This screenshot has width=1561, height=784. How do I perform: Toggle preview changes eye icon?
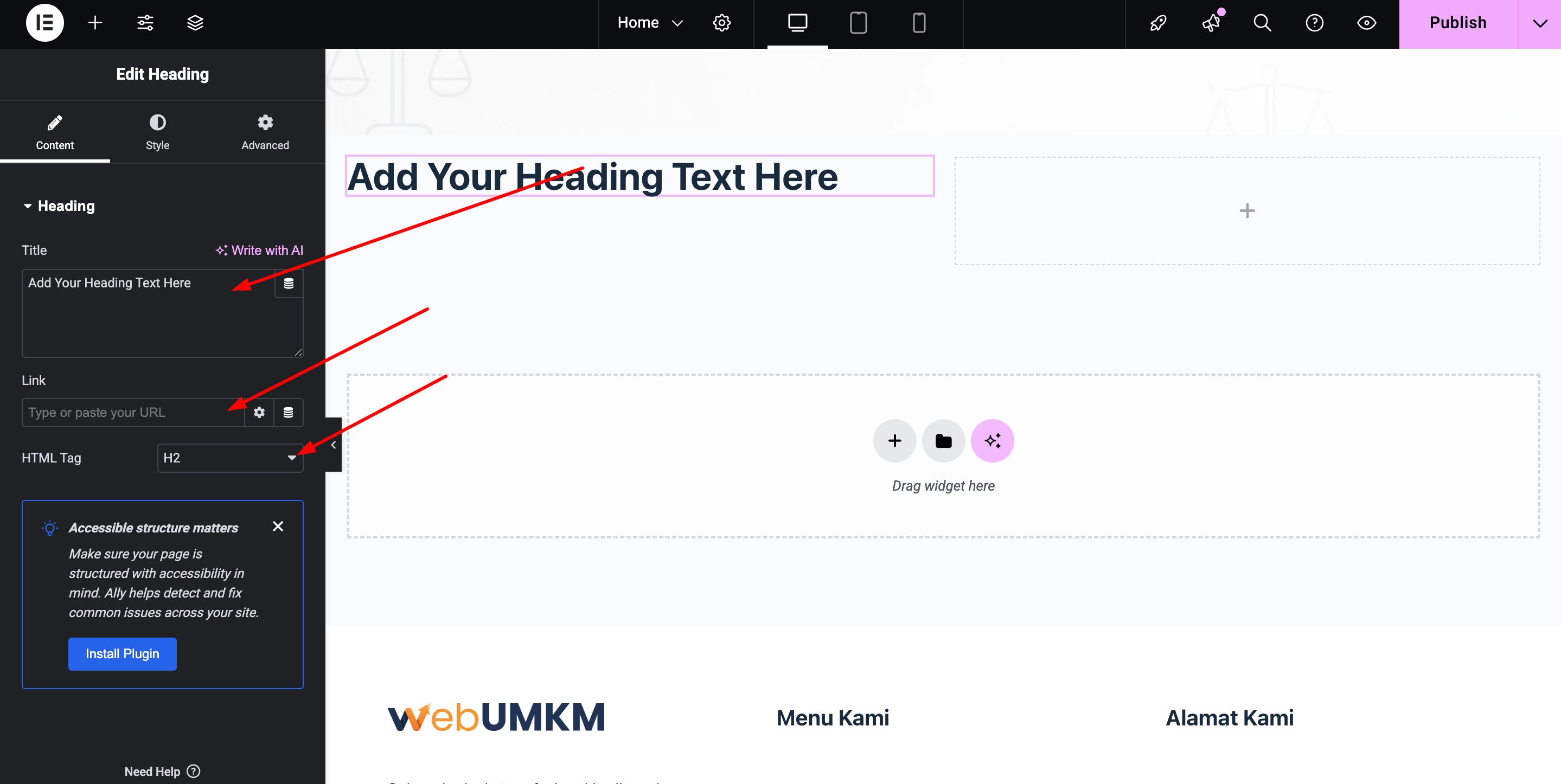coord(1366,23)
